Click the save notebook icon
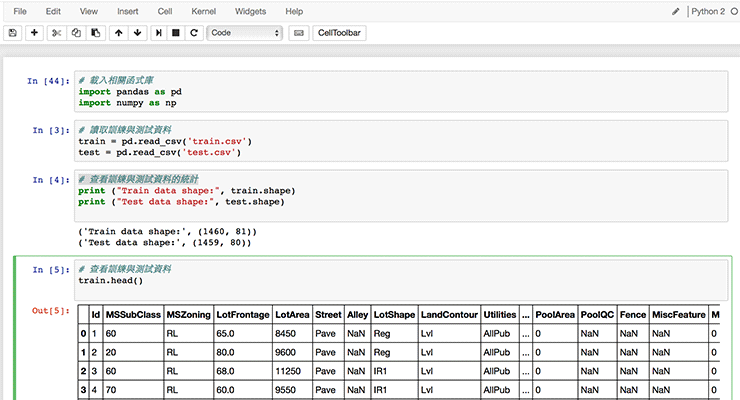Viewport: 740px width, 400px height. tap(12, 33)
